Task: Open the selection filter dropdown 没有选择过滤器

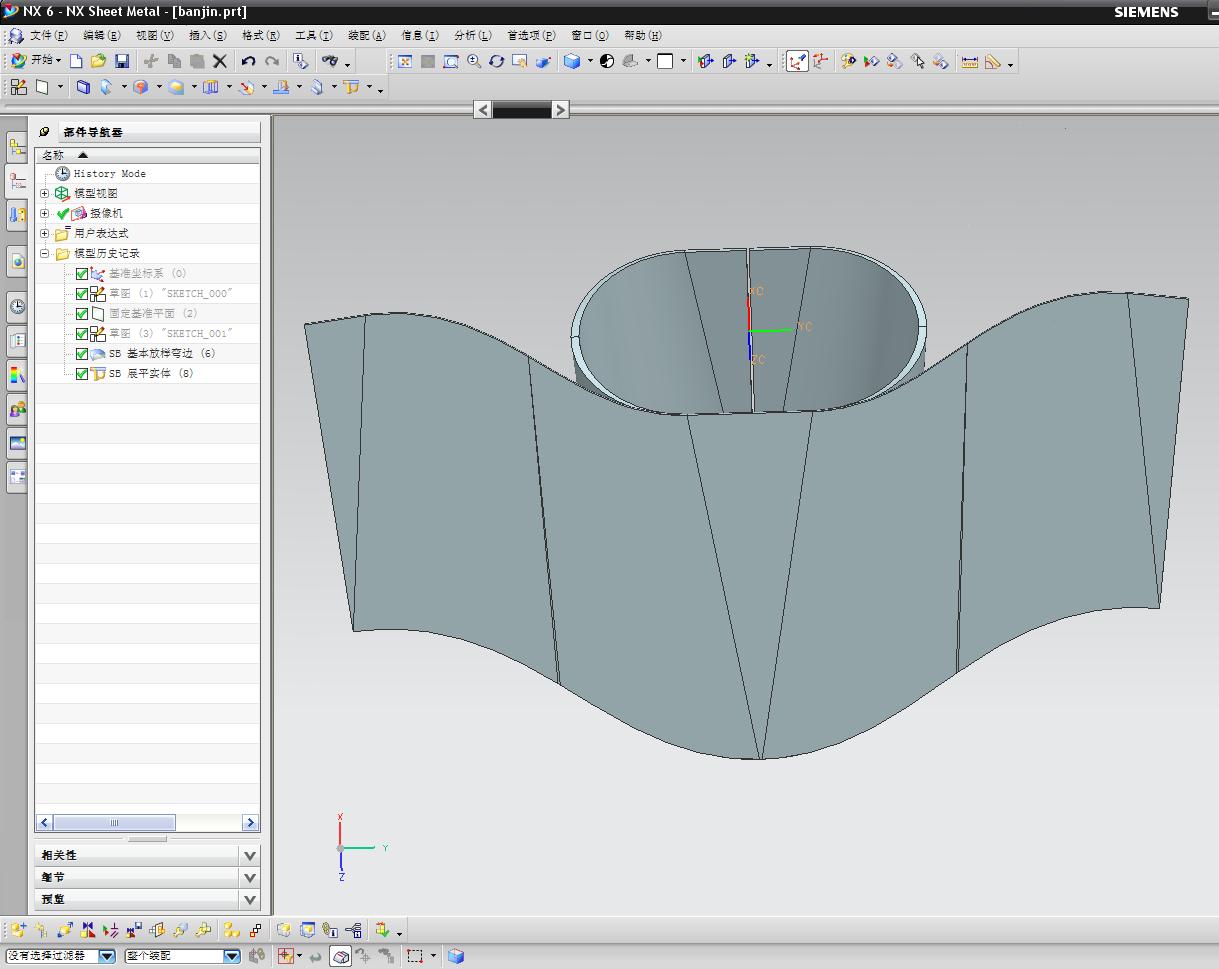Action: (107, 956)
